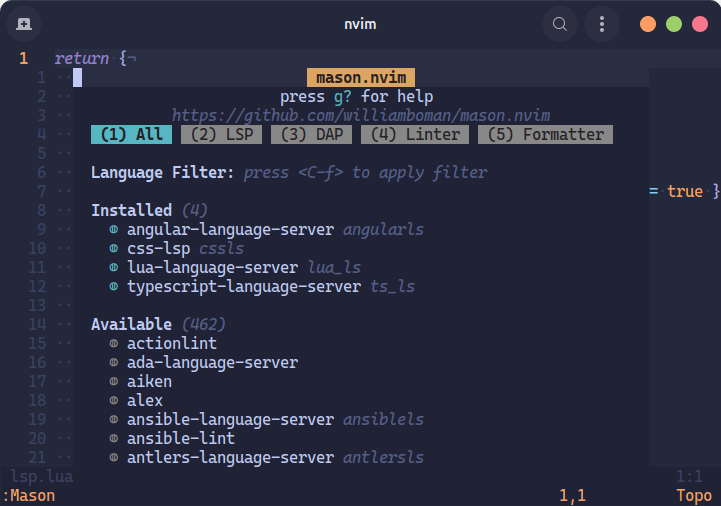Click the 1,1 cursor position indicator
This screenshot has height=506, width=721.
coord(572,496)
